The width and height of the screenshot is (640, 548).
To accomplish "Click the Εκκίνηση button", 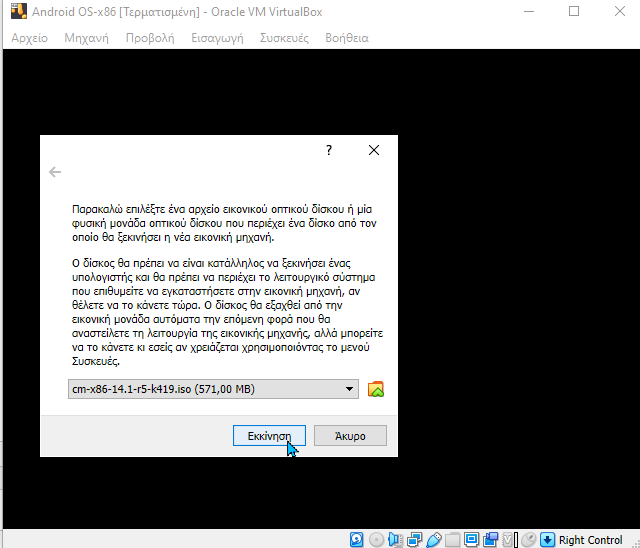I will pyautogui.click(x=269, y=436).
